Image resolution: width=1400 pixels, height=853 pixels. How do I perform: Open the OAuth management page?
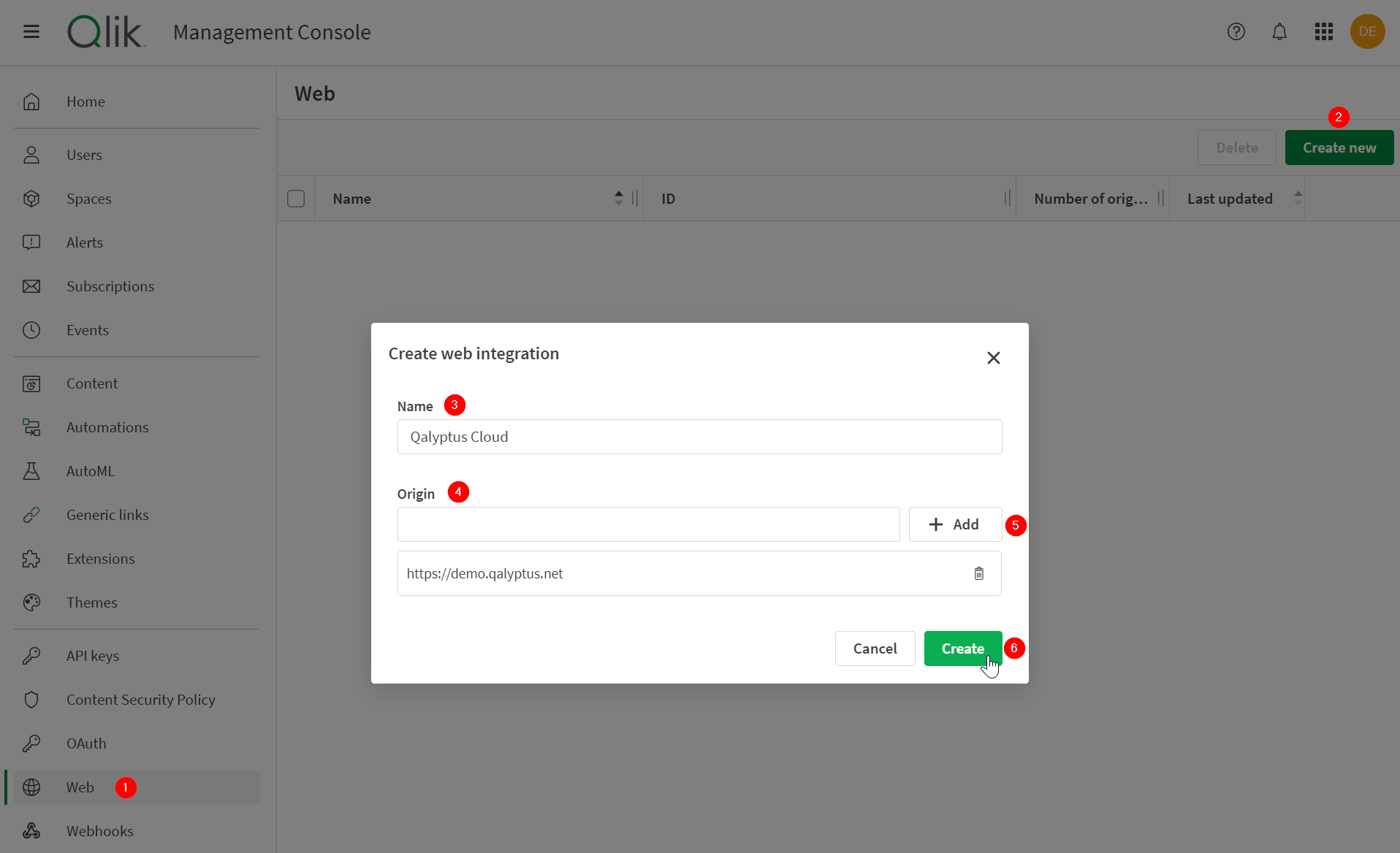pos(86,743)
